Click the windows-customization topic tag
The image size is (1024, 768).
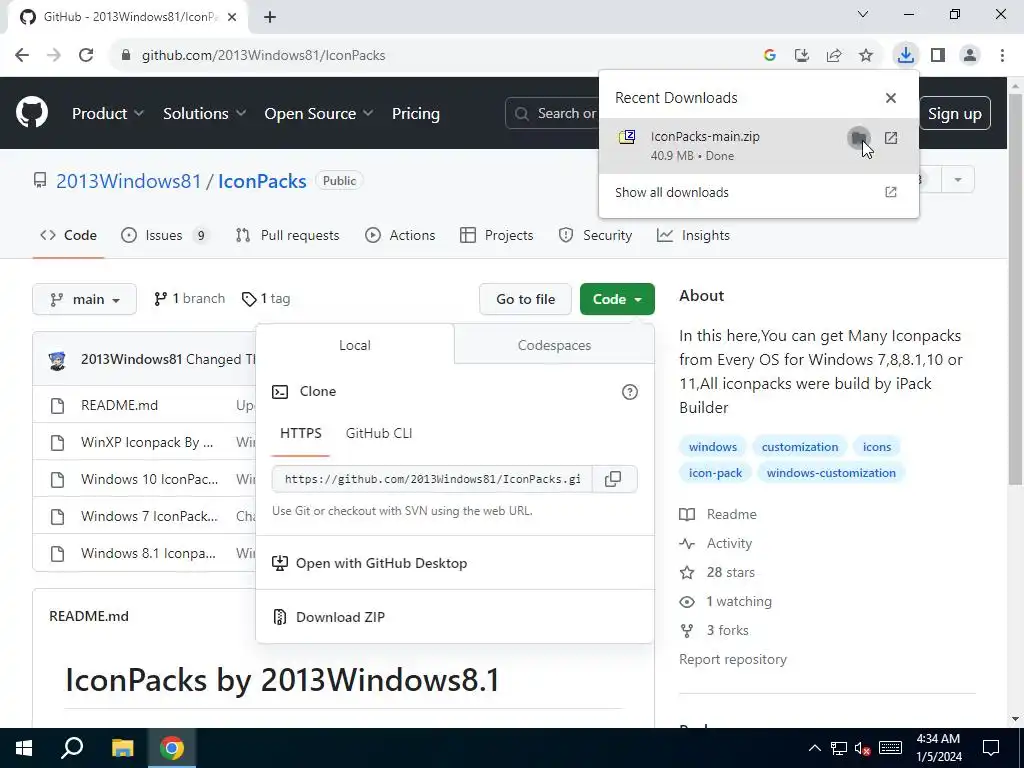coord(831,473)
